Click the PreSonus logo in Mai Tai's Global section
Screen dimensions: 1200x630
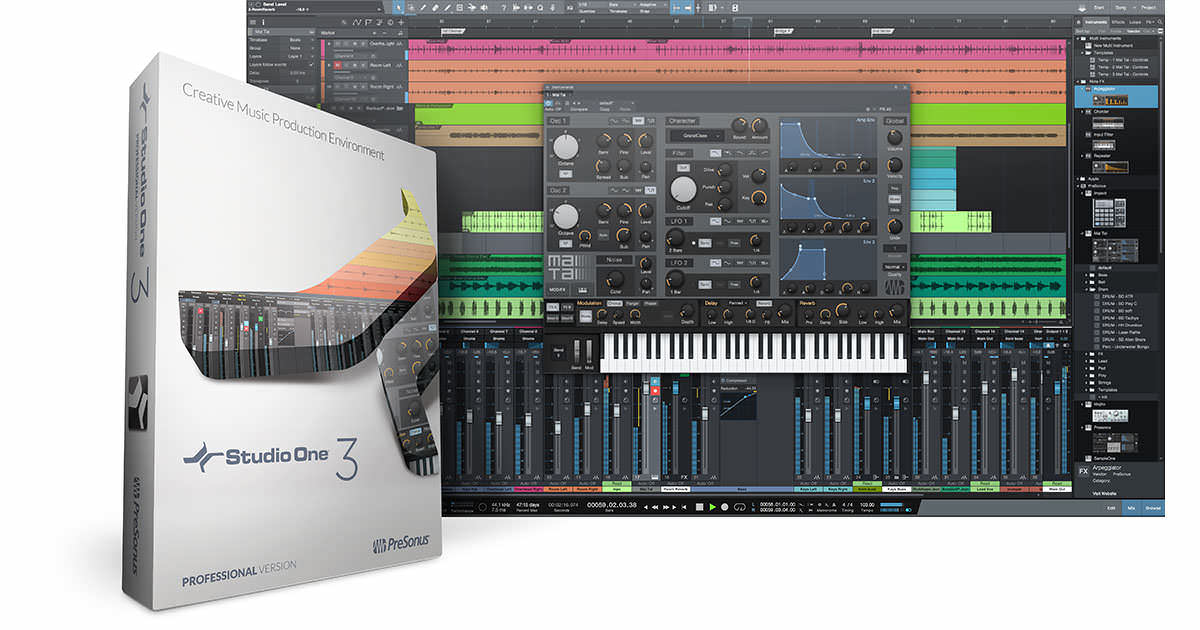[x=893, y=287]
